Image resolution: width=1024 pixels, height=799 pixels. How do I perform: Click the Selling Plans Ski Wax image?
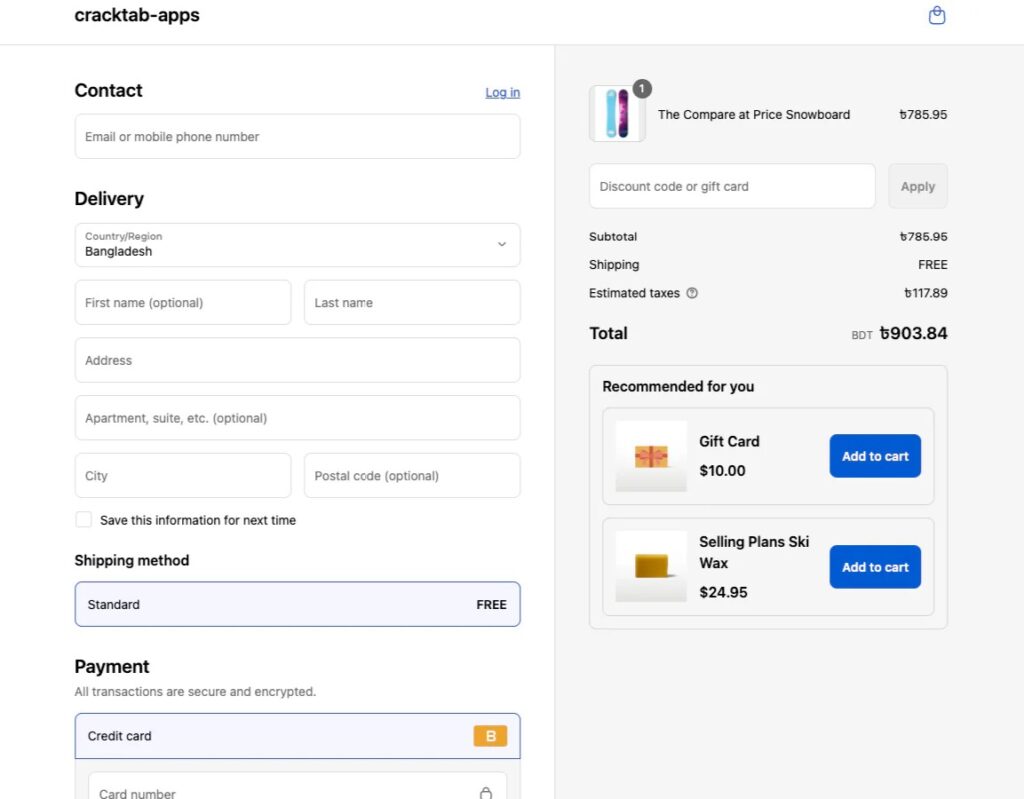[651, 566]
